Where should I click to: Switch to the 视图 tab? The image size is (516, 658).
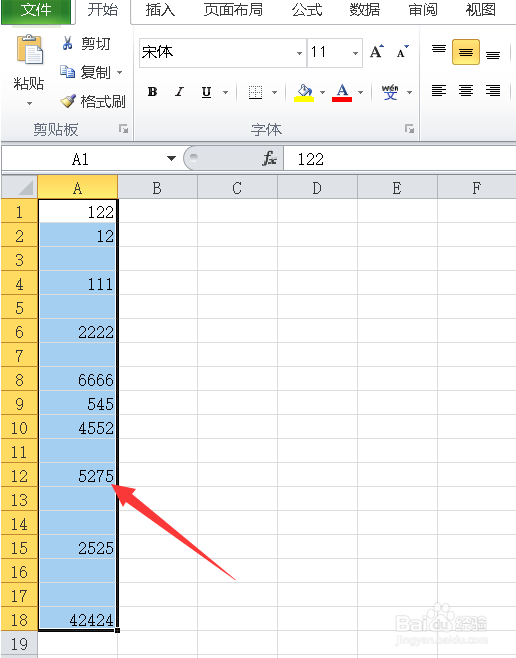coord(481,10)
